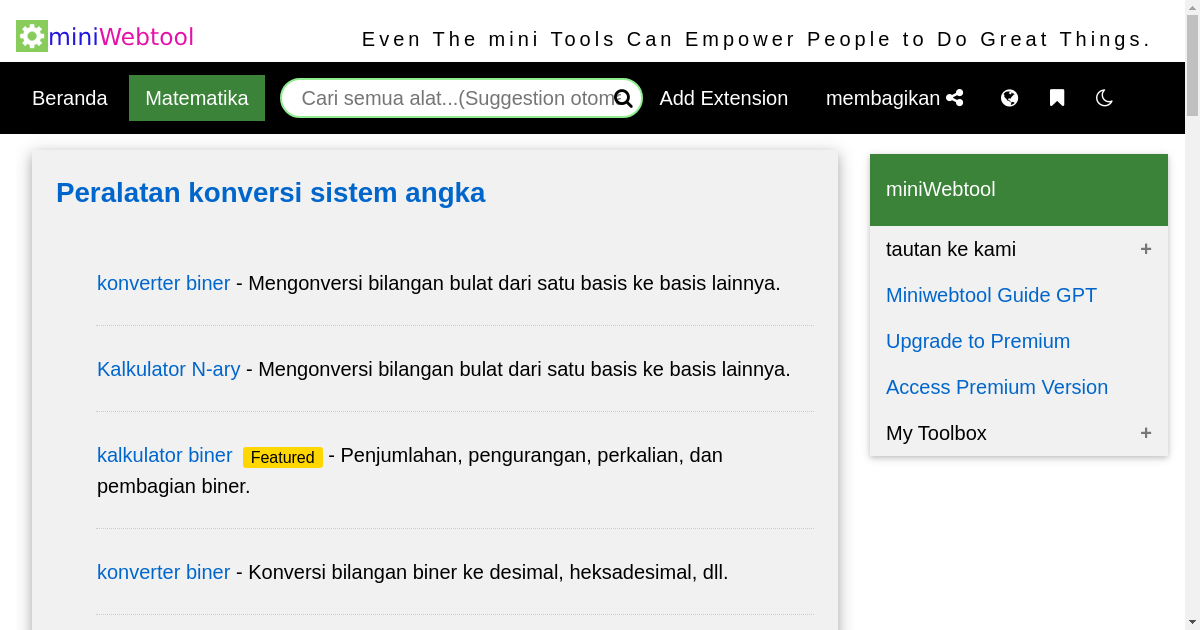Open the konverter biner tool link
This screenshot has height=630, width=1200.
tap(163, 283)
